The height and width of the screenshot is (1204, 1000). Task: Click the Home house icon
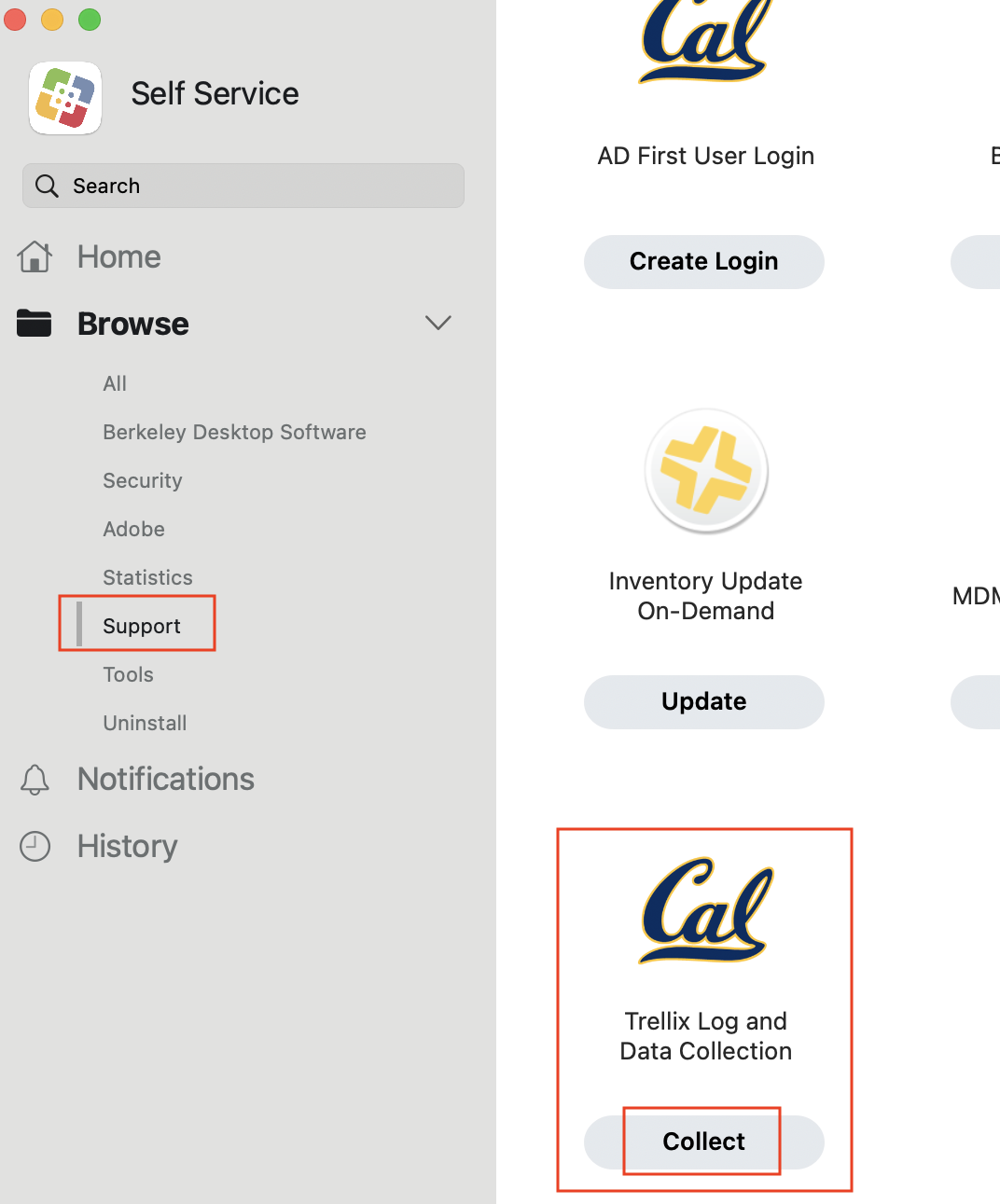pyautogui.click(x=35, y=256)
